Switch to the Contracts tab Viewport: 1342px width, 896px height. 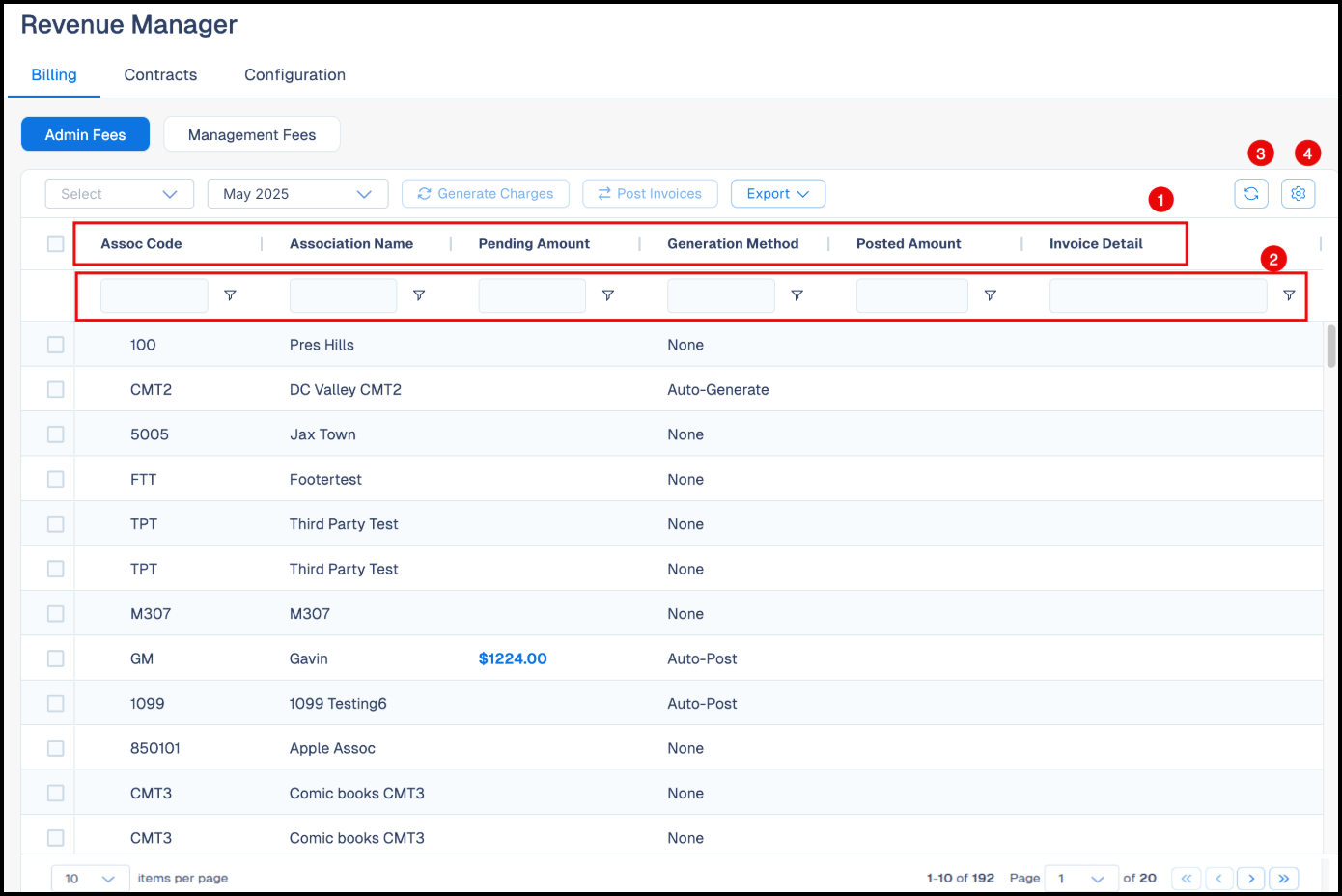160,75
